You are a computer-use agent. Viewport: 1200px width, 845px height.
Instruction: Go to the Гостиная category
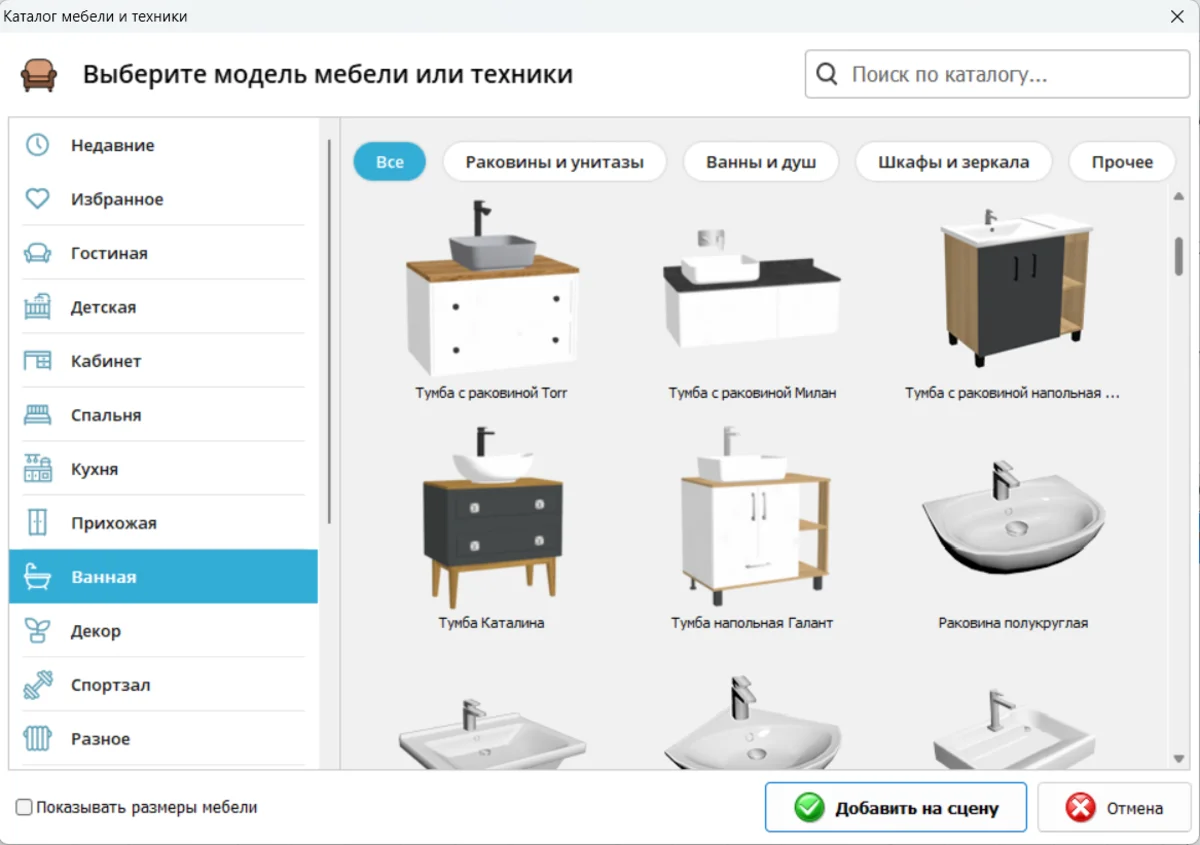pyautogui.click(x=163, y=253)
